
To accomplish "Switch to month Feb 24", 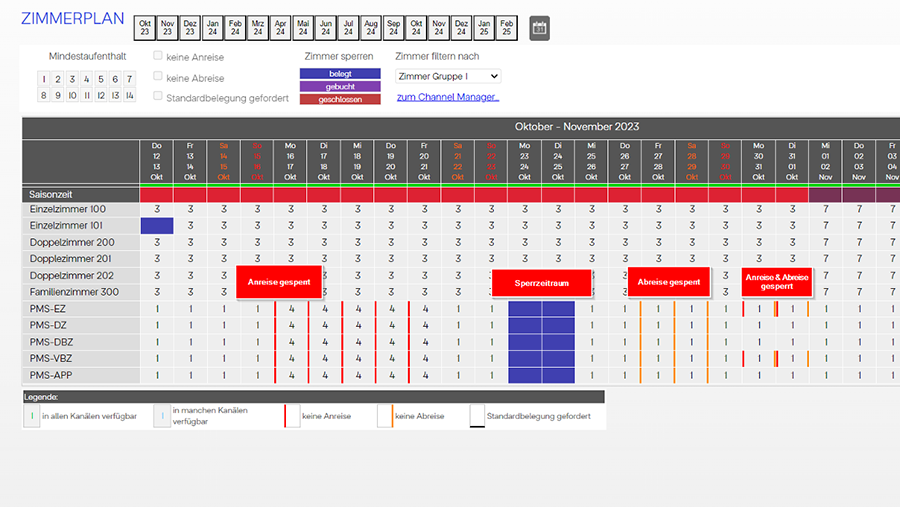I will pyautogui.click(x=237, y=28).
